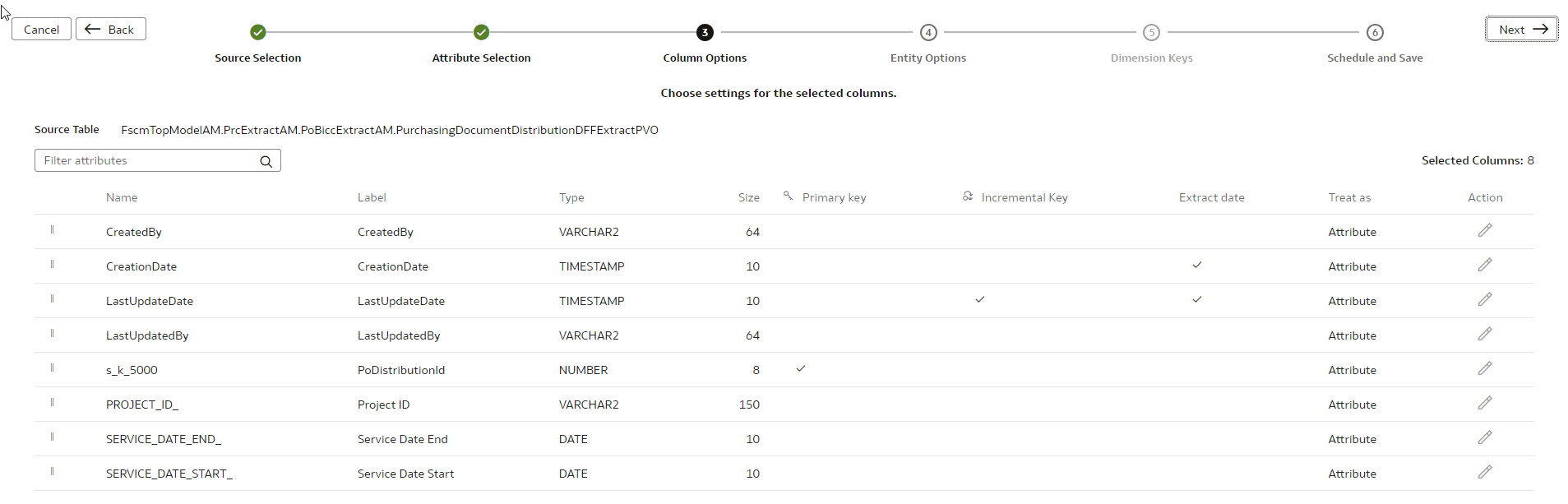Edit the s_k_5000 column options
The height and width of the screenshot is (504, 1568).
pyautogui.click(x=1484, y=369)
